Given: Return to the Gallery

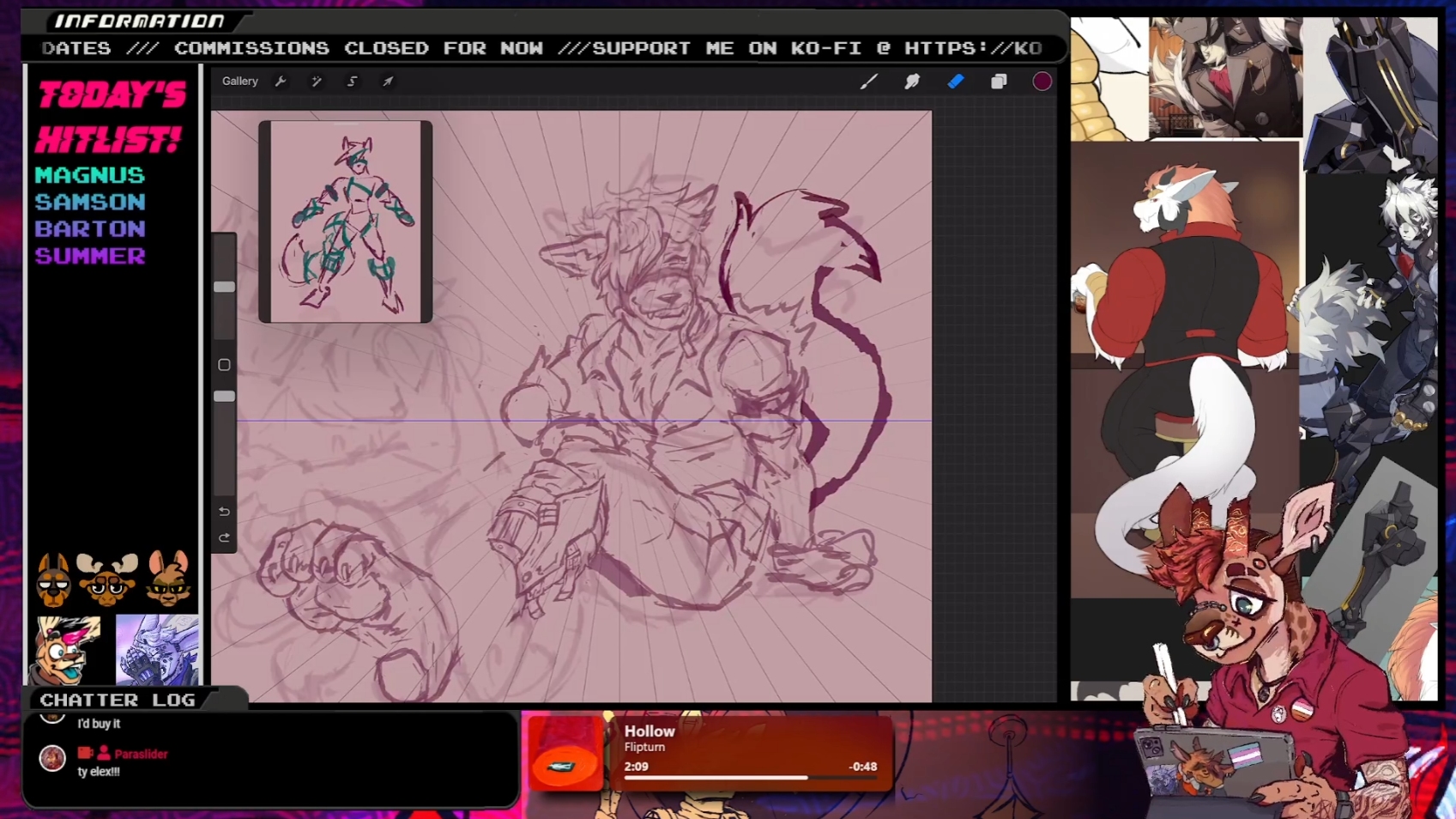Looking at the screenshot, I should 239,82.
